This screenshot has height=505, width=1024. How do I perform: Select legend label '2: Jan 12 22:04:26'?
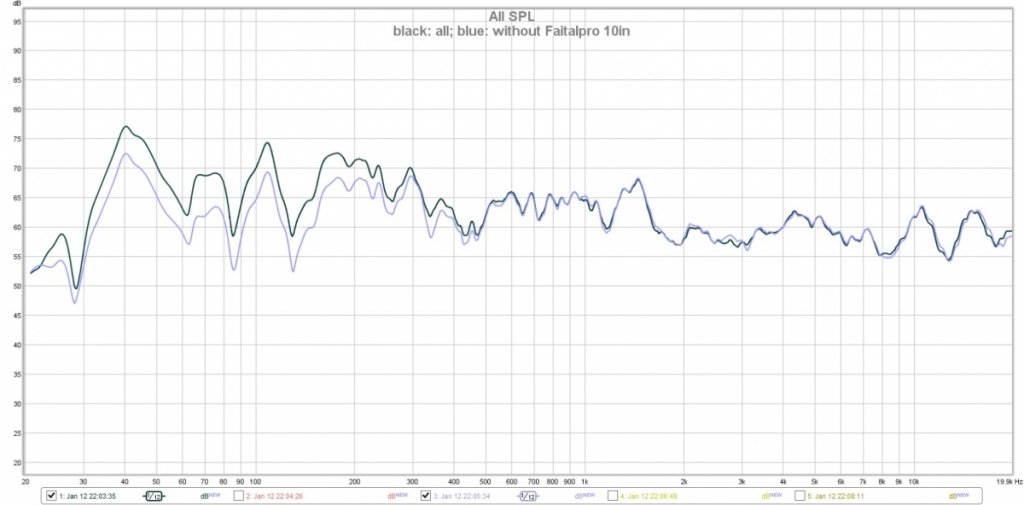pyautogui.click(x=274, y=497)
